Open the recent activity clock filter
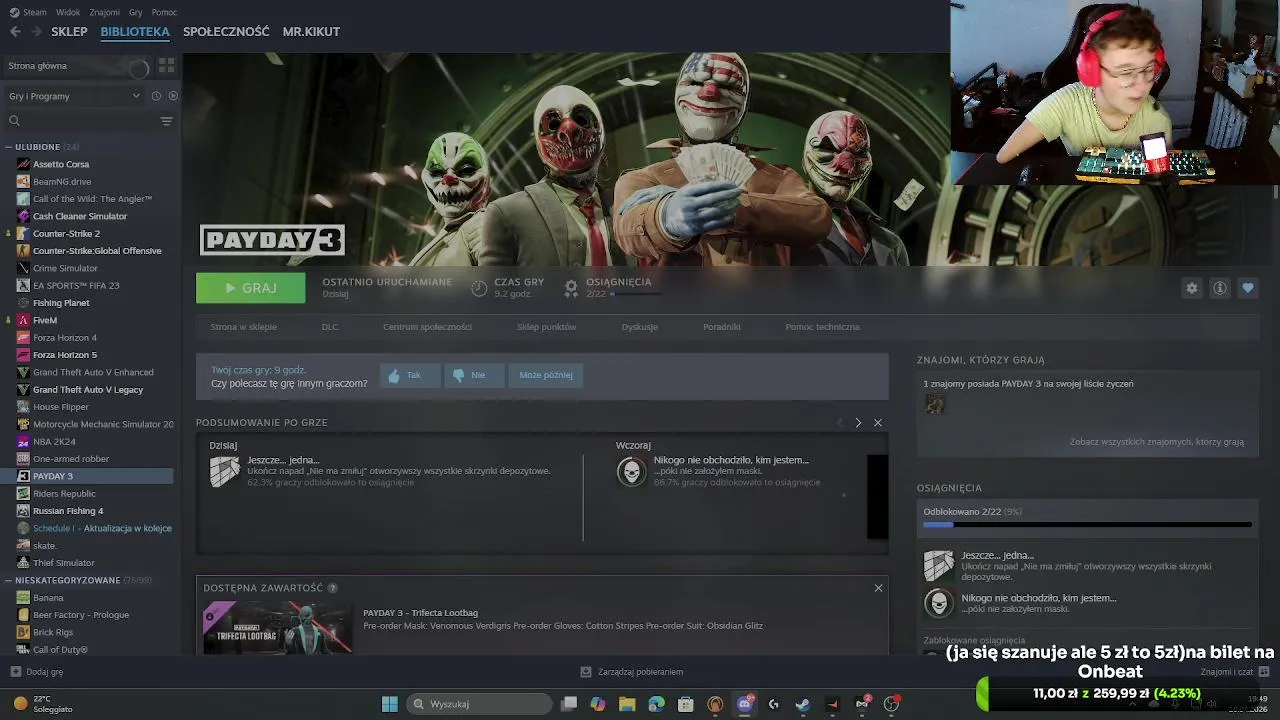 (x=156, y=96)
